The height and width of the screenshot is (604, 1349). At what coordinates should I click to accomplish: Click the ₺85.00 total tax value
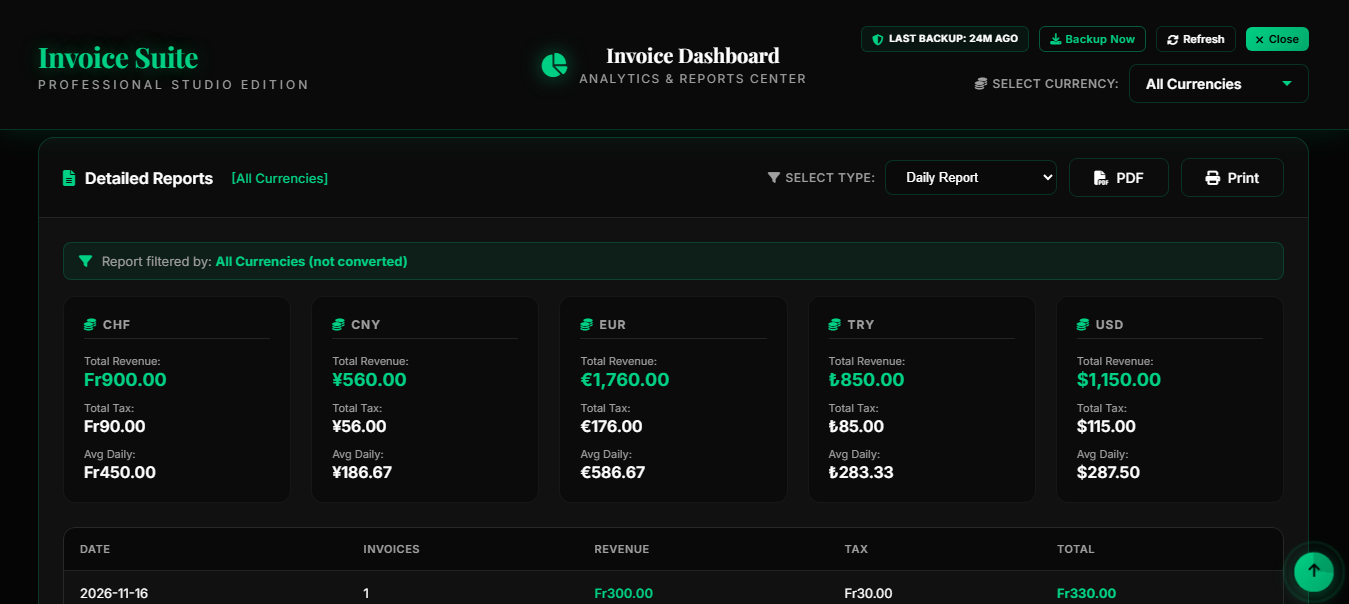[856, 426]
